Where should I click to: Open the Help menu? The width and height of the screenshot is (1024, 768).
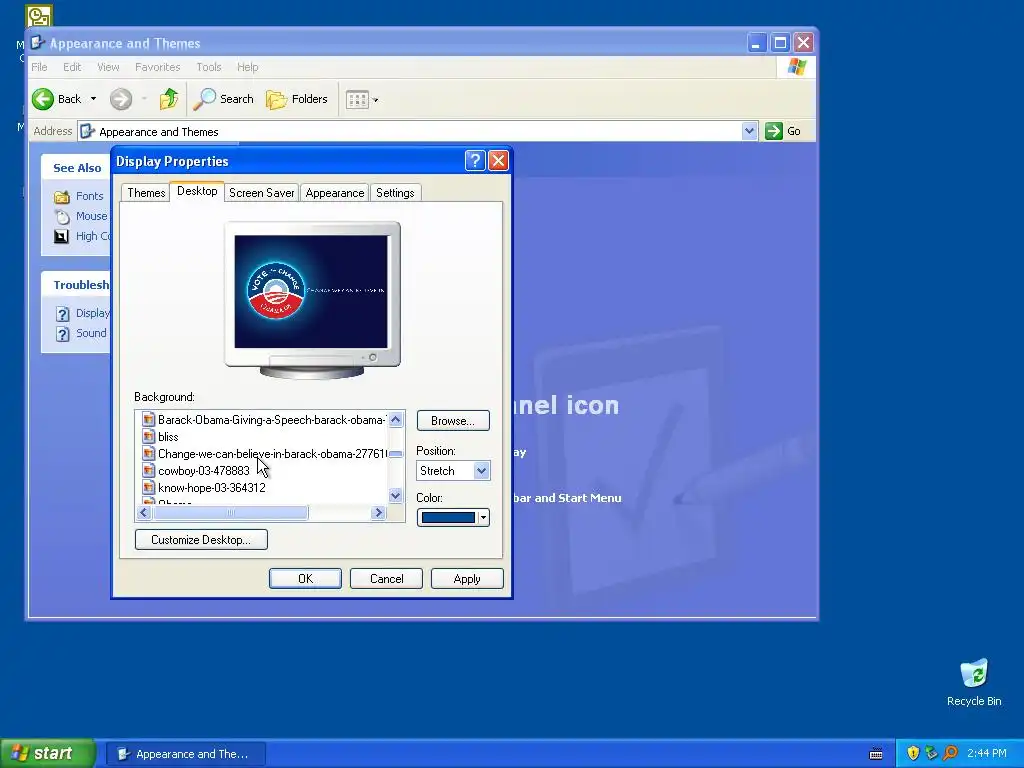[x=248, y=67]
